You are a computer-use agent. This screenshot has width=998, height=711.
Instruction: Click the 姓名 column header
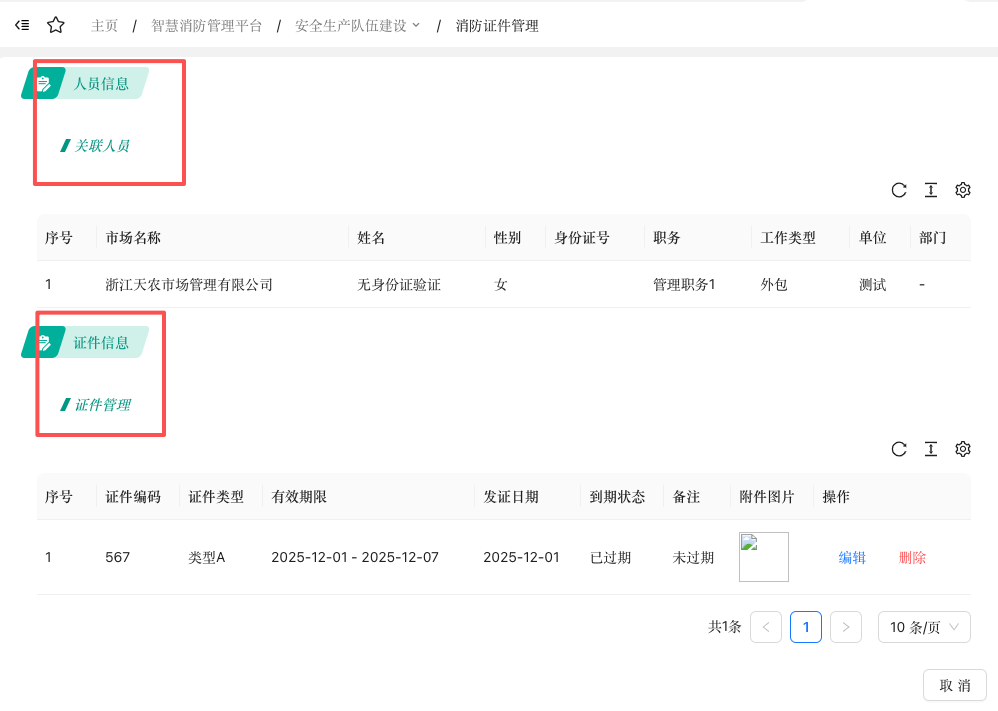coord(371,237)
